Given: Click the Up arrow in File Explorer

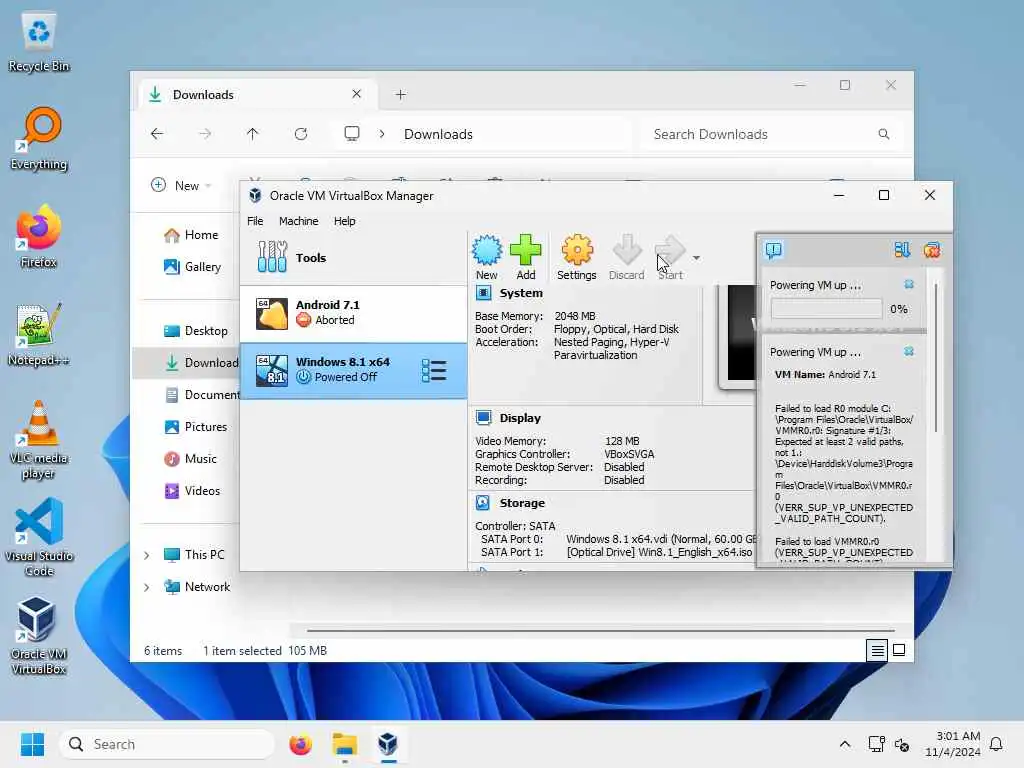Looking at the screenshot, I should click(x=253, y=134).
